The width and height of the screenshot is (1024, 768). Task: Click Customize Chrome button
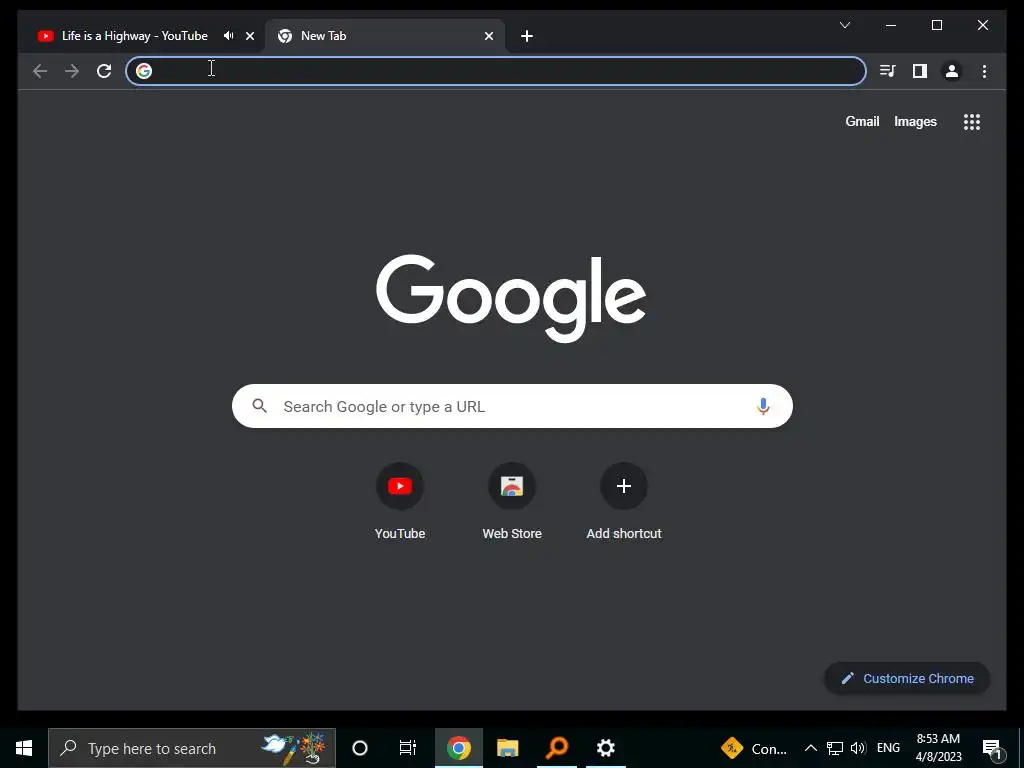pyautogui.click(x=907, y=679)
